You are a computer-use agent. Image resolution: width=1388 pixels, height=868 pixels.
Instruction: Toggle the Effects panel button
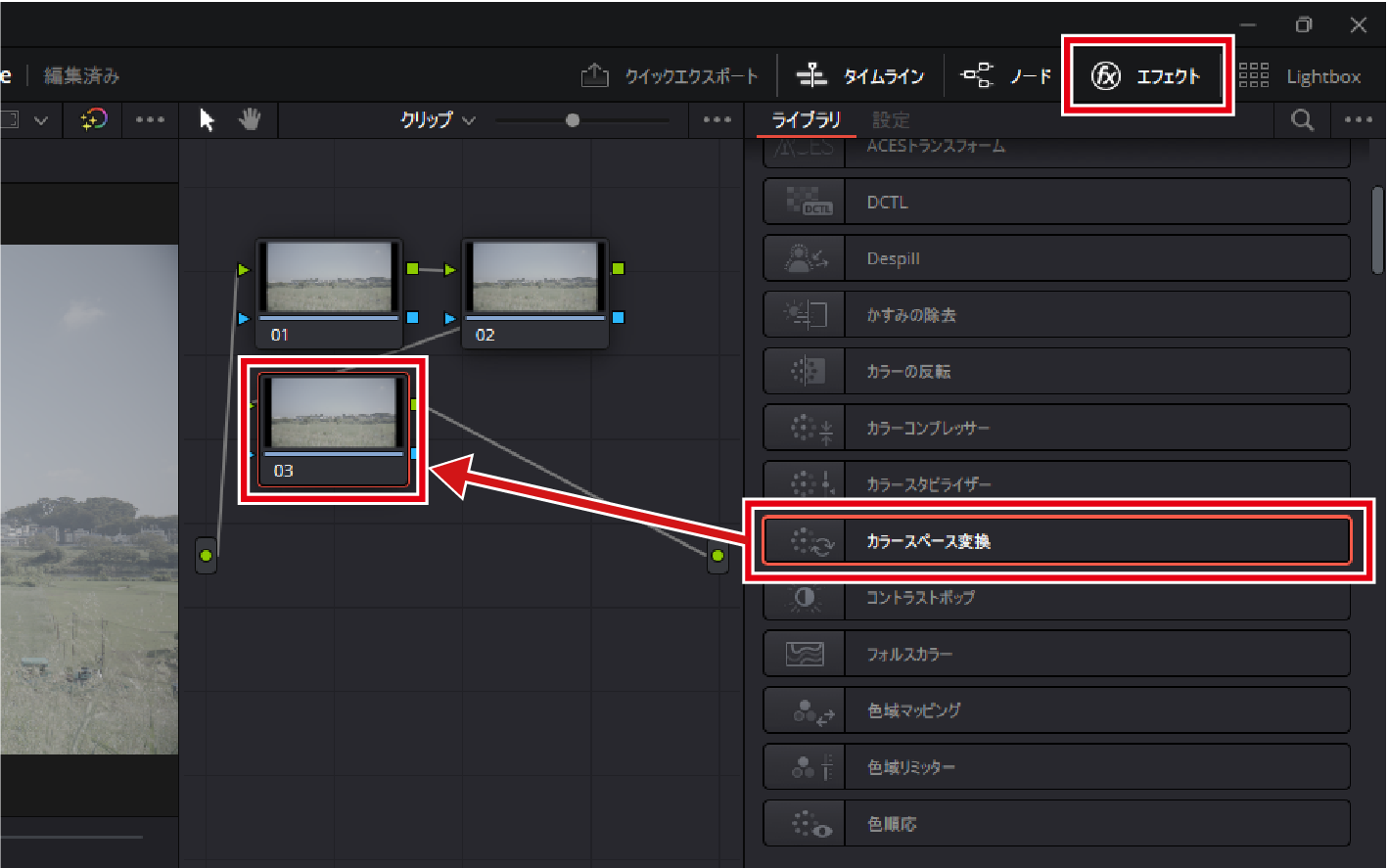(1146, 76)
